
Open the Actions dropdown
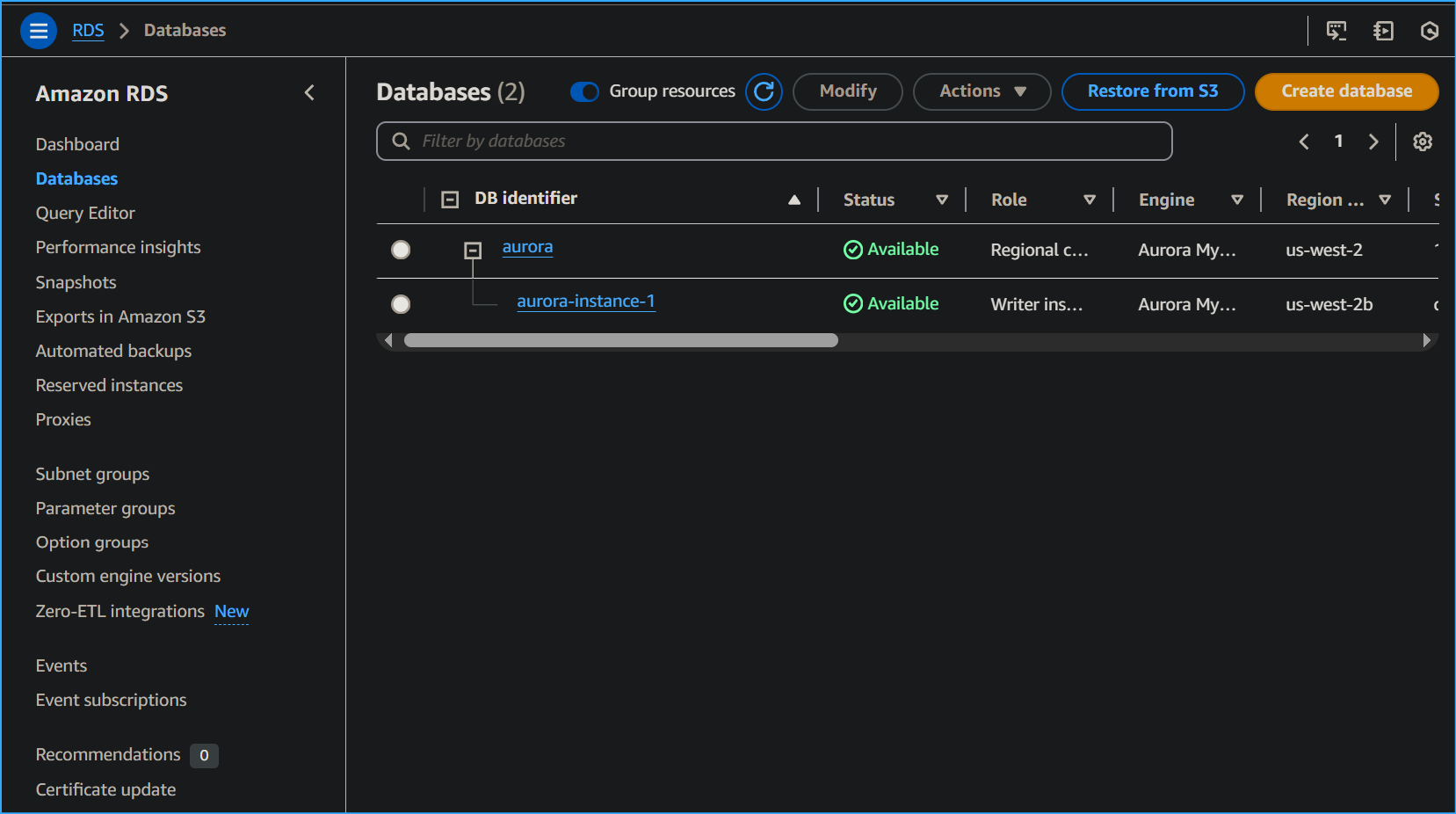pyautogui.click(x=982, y=91)
